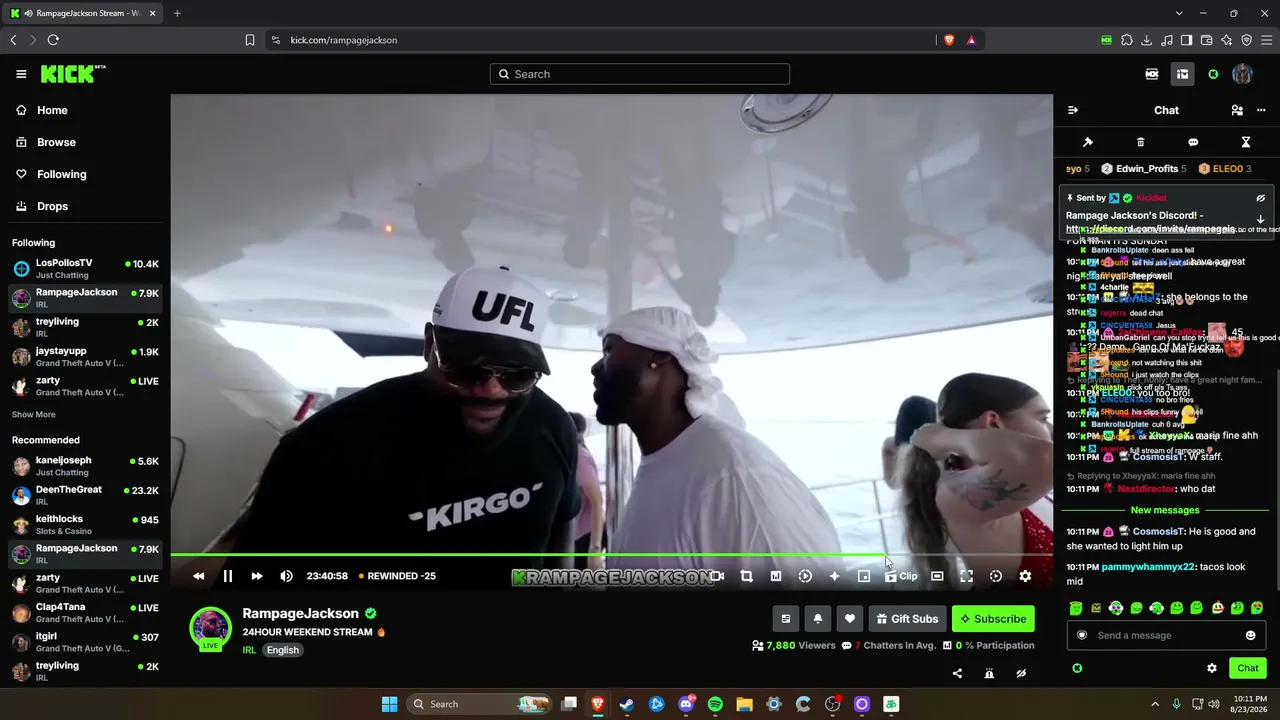Image resolution: width=1280 pixels, height=720 pixels.
Task: Open chat user list icon
Action: tap(1237, 110)
